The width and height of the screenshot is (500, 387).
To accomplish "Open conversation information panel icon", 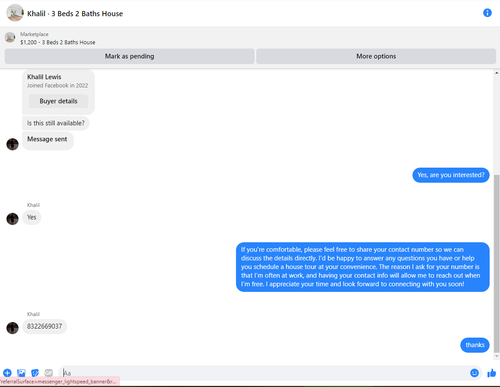I will tap(487, 13).
